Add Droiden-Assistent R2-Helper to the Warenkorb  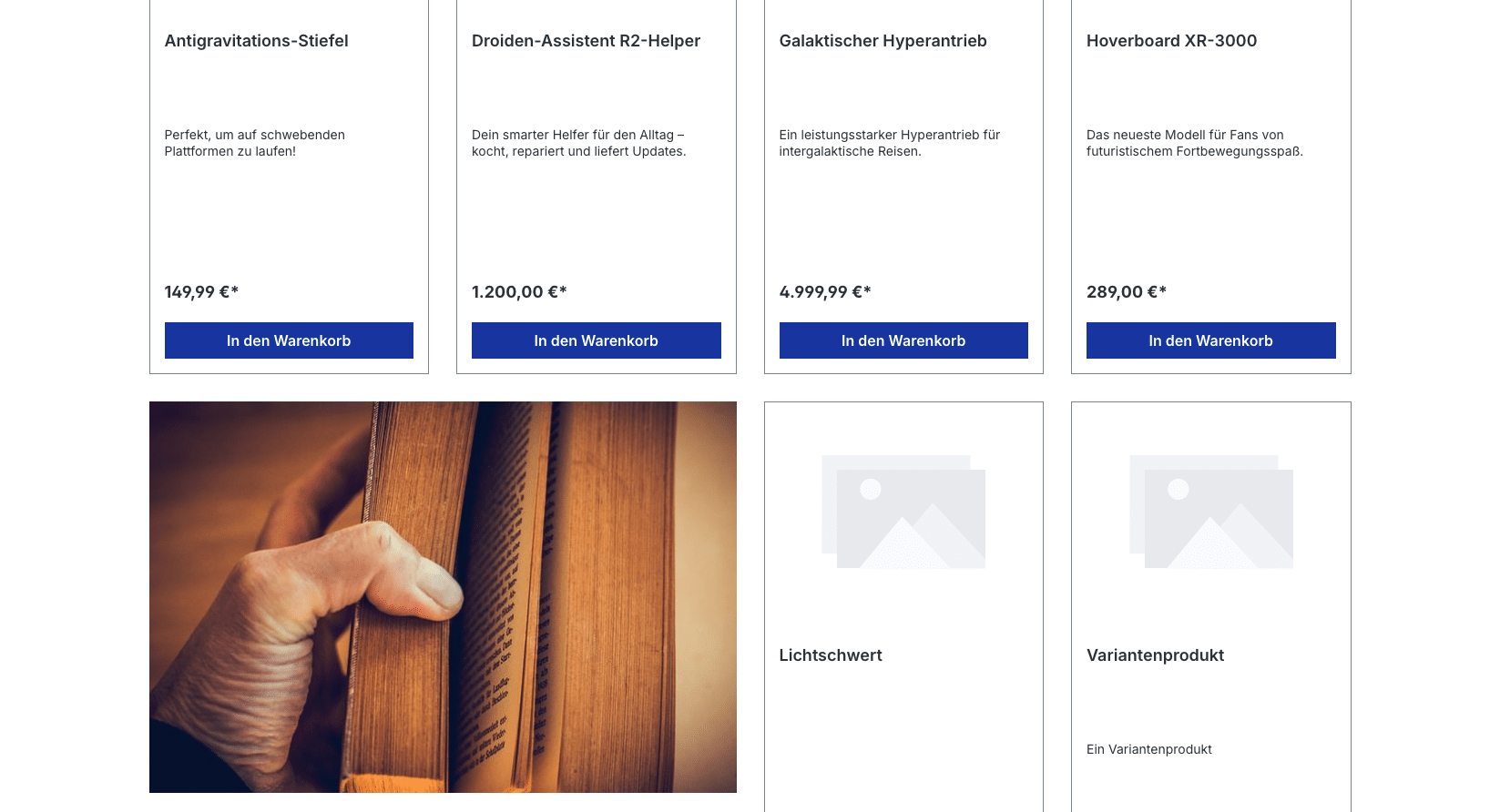tap(597, 340)
